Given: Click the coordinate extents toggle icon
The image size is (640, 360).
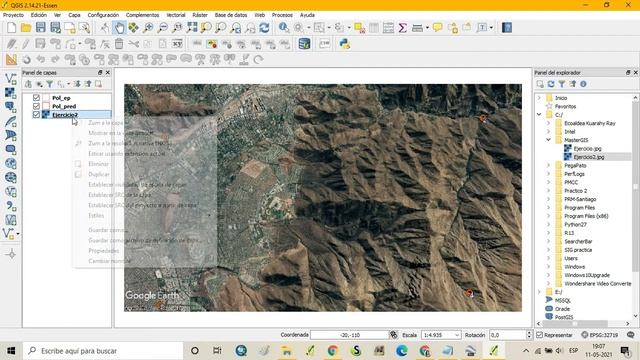Looking at the screenshot, I should 393,335.
